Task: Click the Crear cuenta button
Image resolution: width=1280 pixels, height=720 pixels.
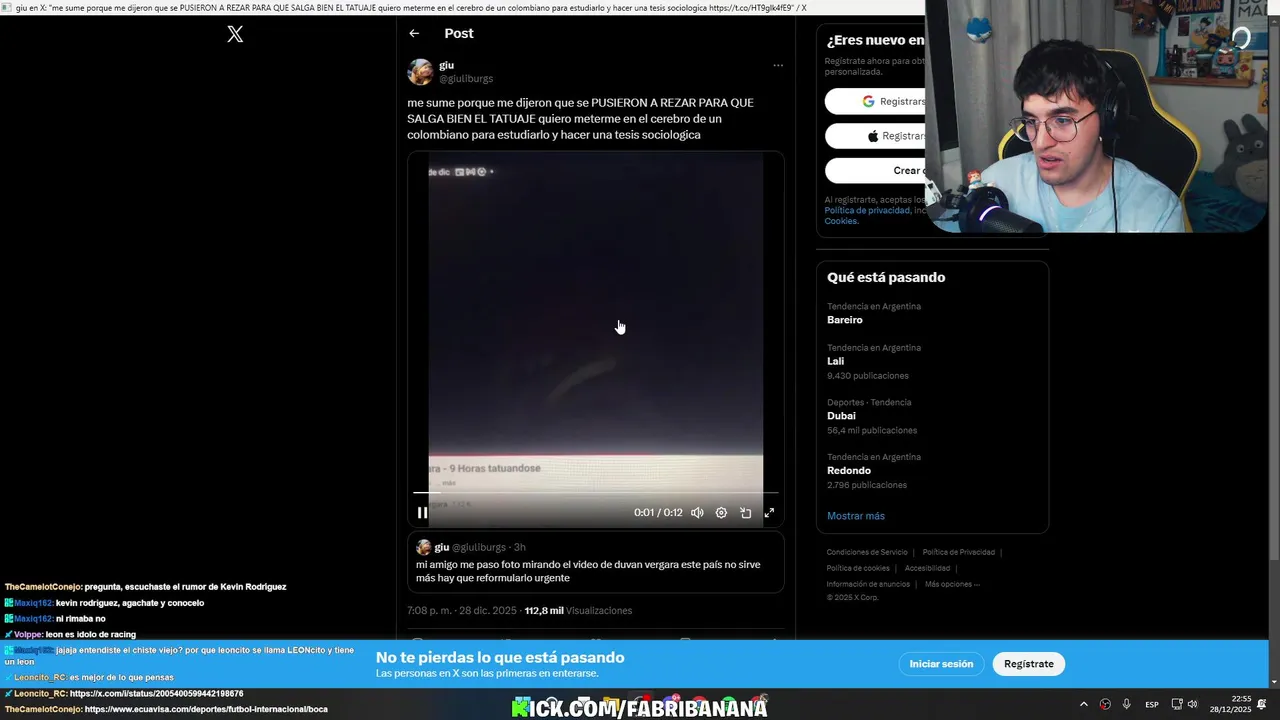Action: click(875, 170)
